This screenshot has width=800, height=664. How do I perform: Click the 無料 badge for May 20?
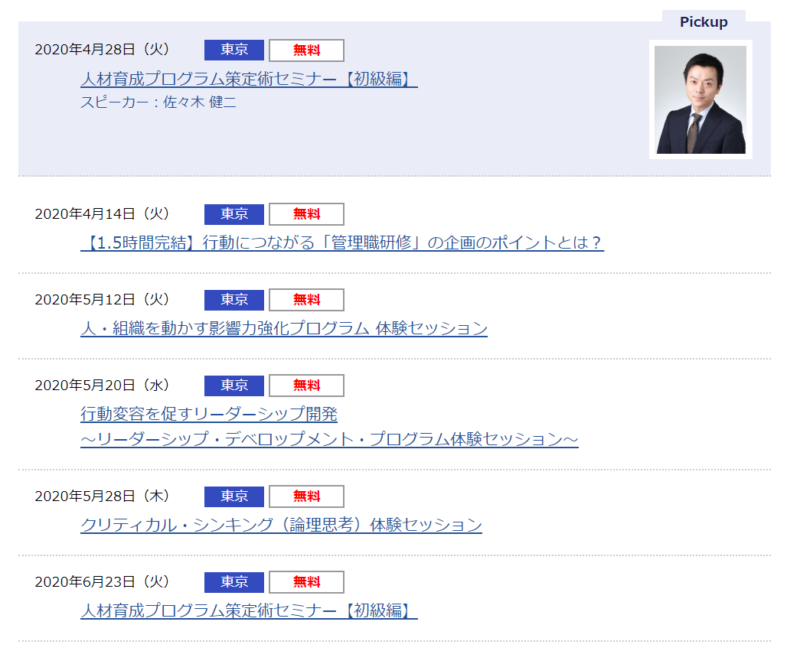[307, 386]
